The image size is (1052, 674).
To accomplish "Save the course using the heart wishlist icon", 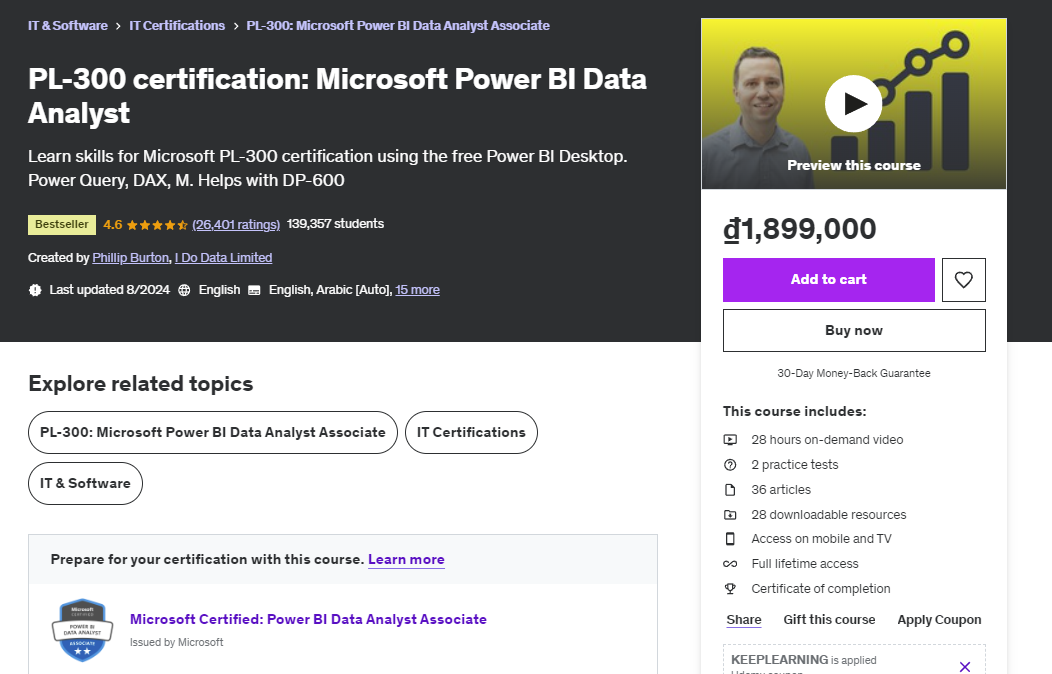I will (x=963, y=280).
